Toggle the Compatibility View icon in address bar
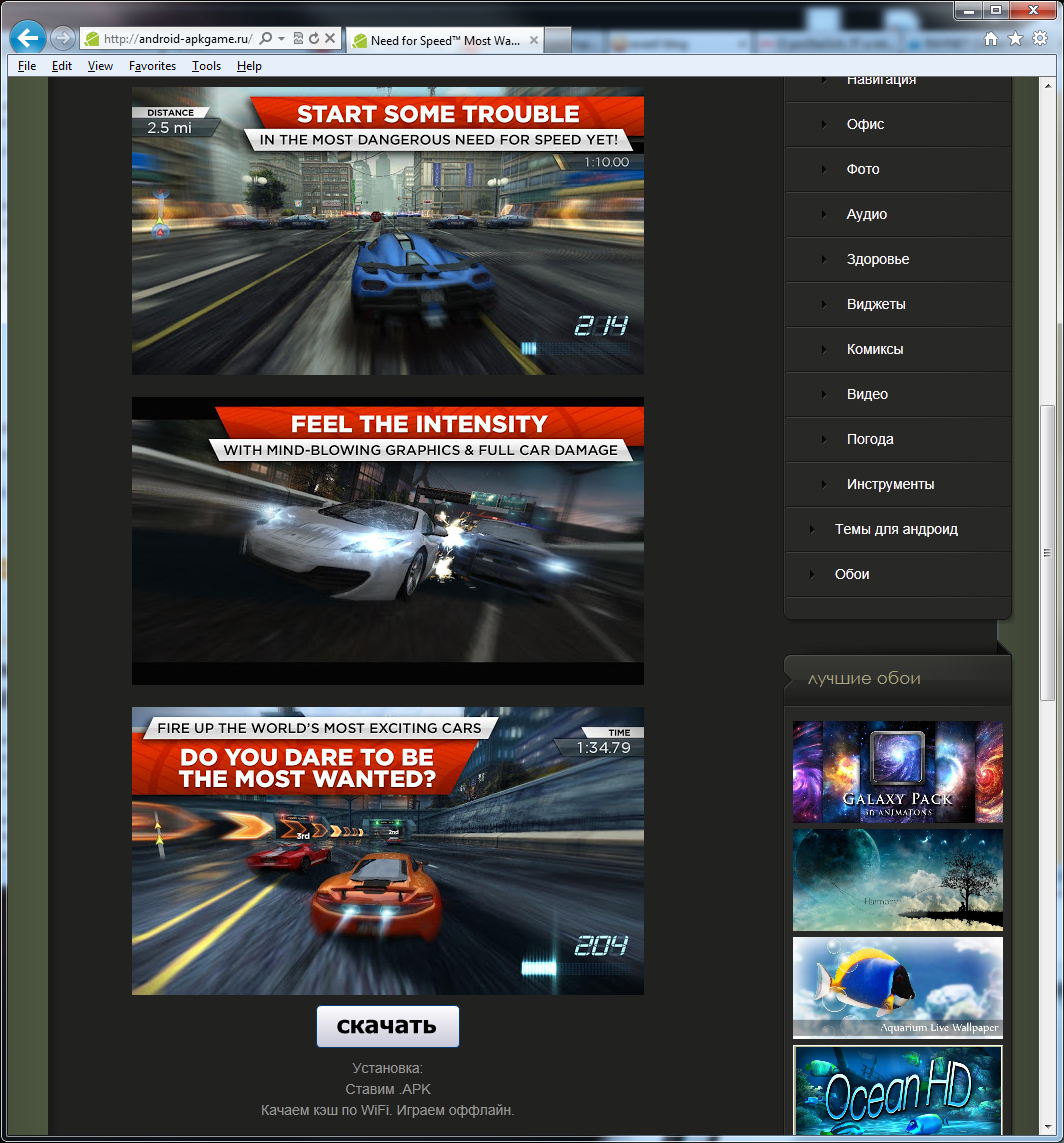The height and width of the screenshot is (1143, 1064). click(x=298, y=38)
